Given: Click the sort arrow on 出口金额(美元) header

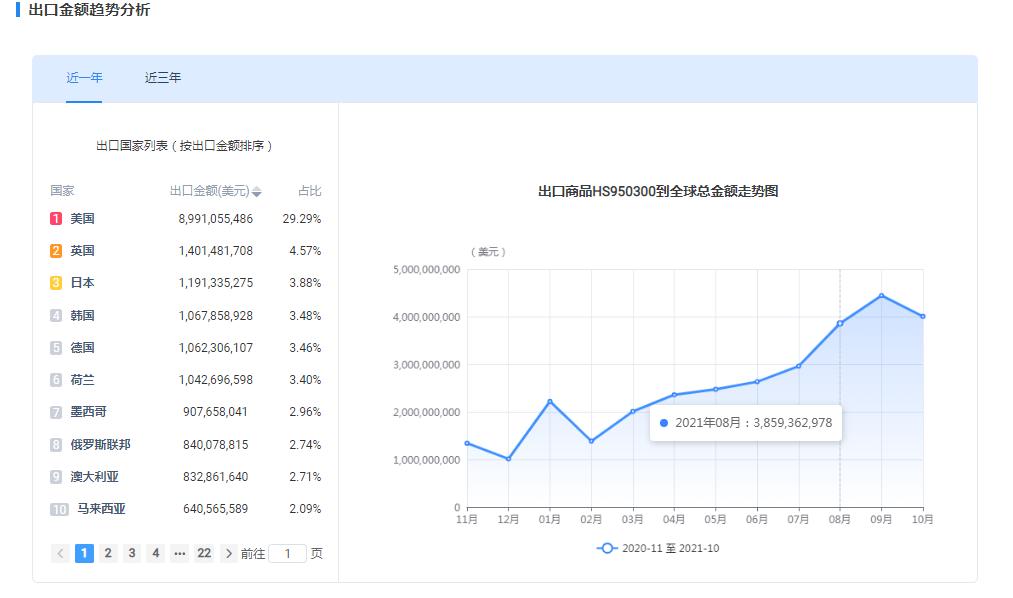Looking at the screenshot, I should point(257,192).
